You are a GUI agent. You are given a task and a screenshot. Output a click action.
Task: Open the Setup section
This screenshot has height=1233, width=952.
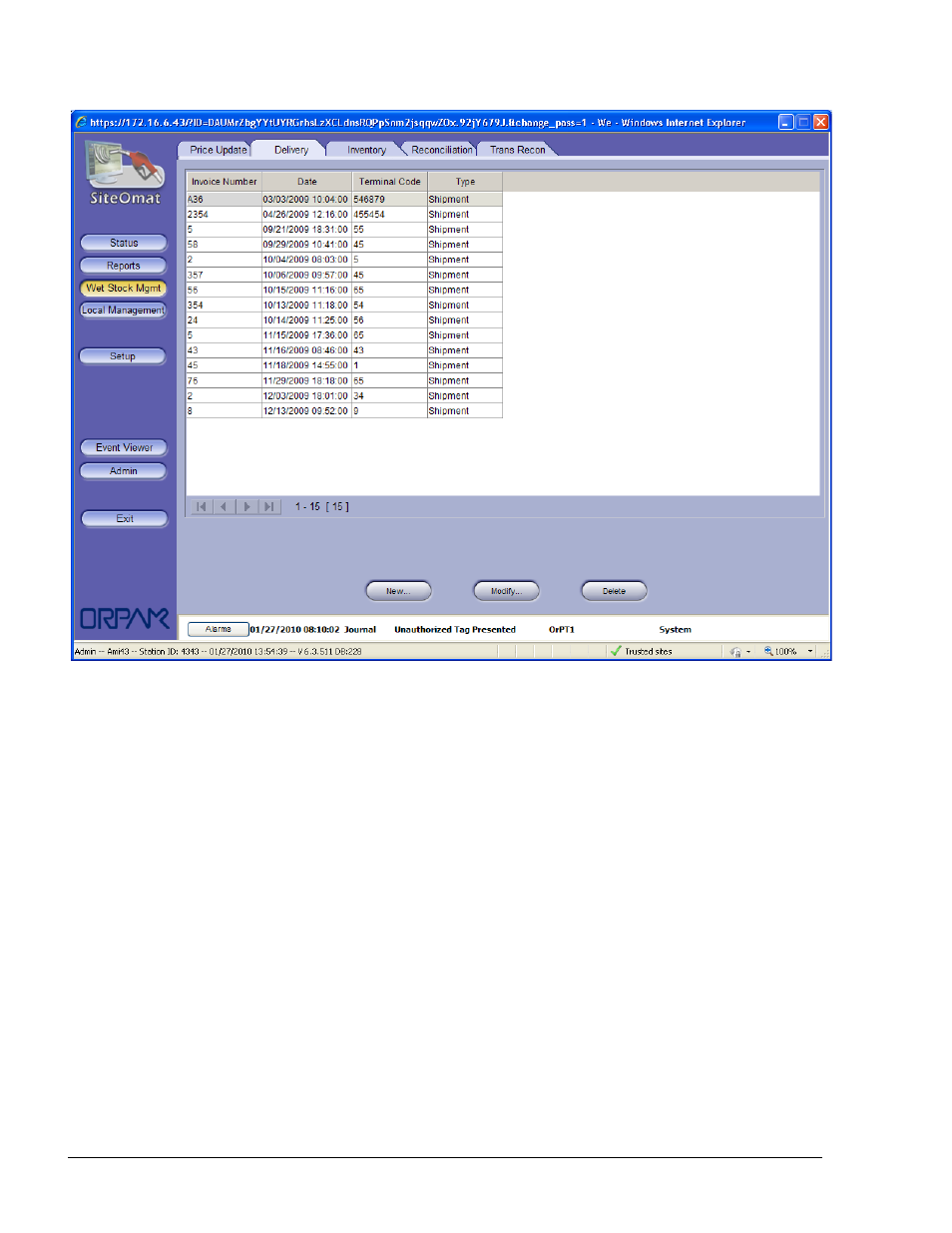[x=124, y=356]
